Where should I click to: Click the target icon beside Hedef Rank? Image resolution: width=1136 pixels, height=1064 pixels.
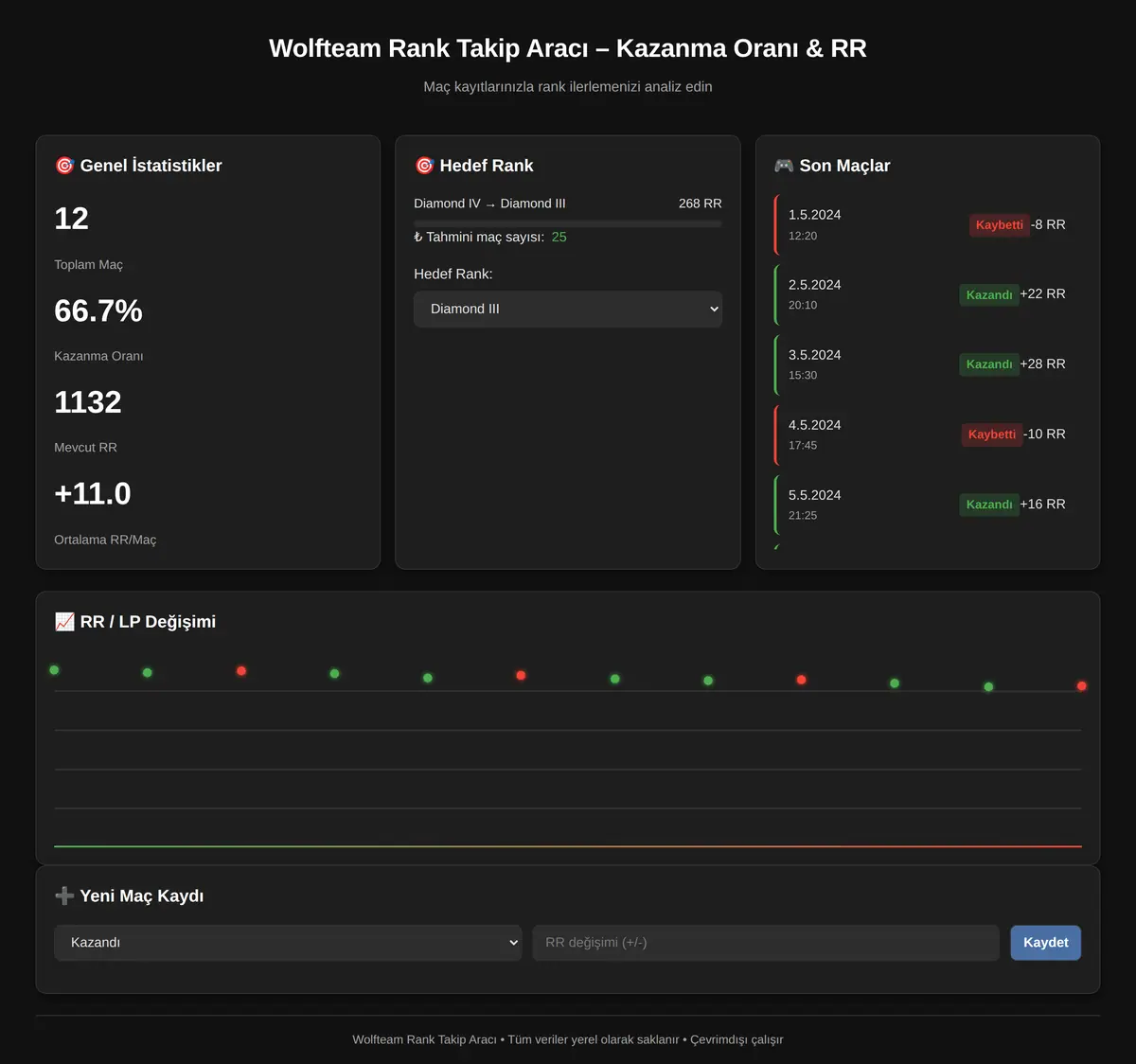click(x=424, y=166)
